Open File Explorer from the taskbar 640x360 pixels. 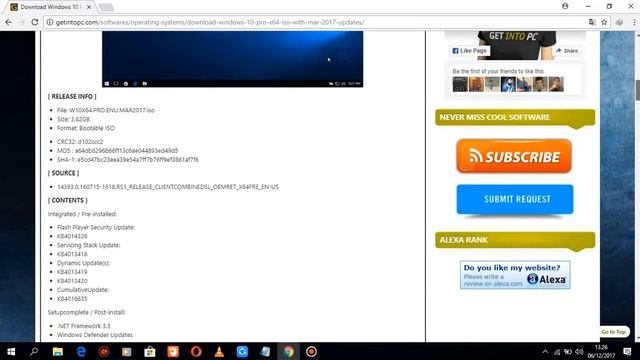pos(58,351)
